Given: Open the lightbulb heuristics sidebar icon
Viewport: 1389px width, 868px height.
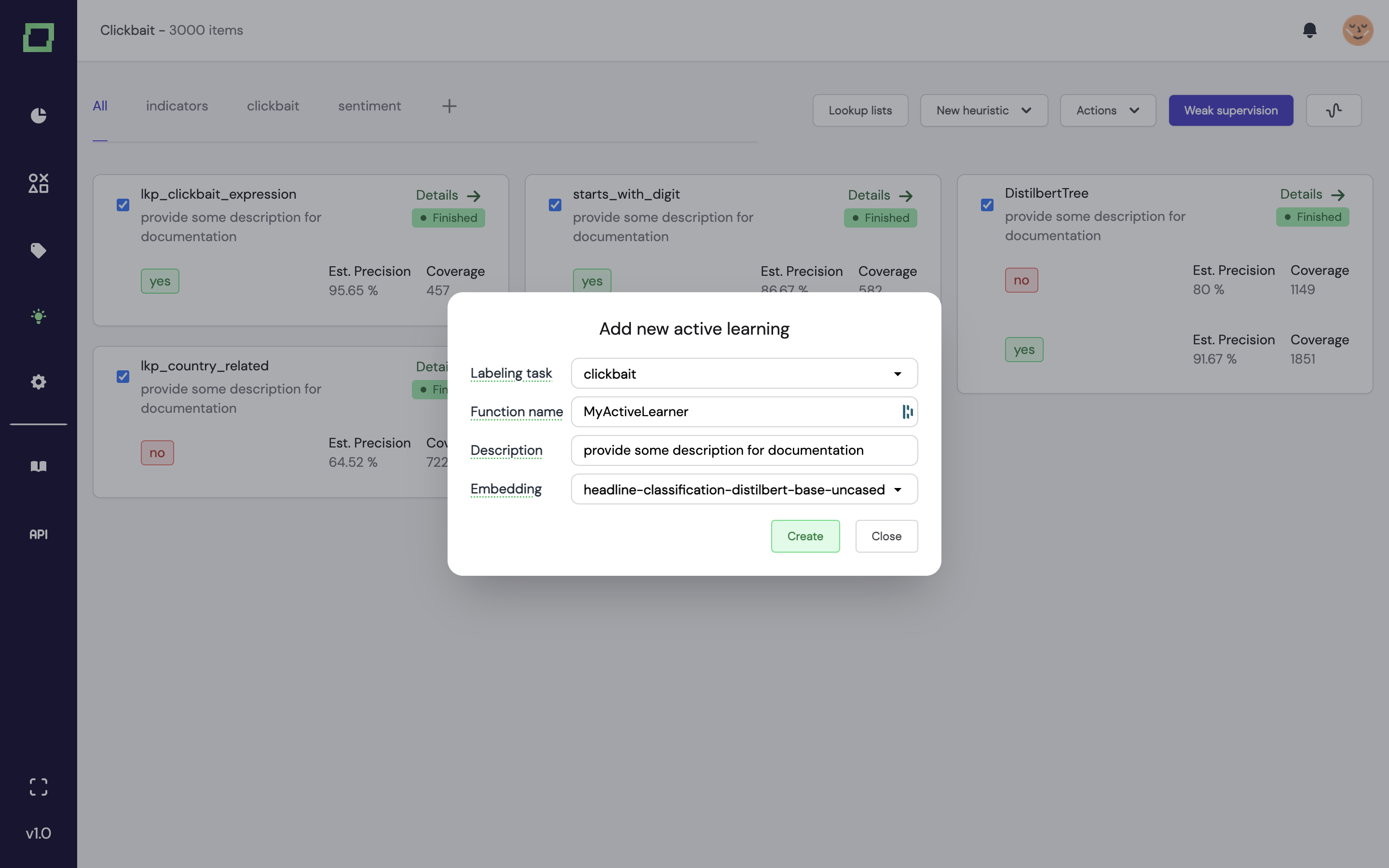Looking at the screenshot, I should pyautogui.click(x=39, y=316).
